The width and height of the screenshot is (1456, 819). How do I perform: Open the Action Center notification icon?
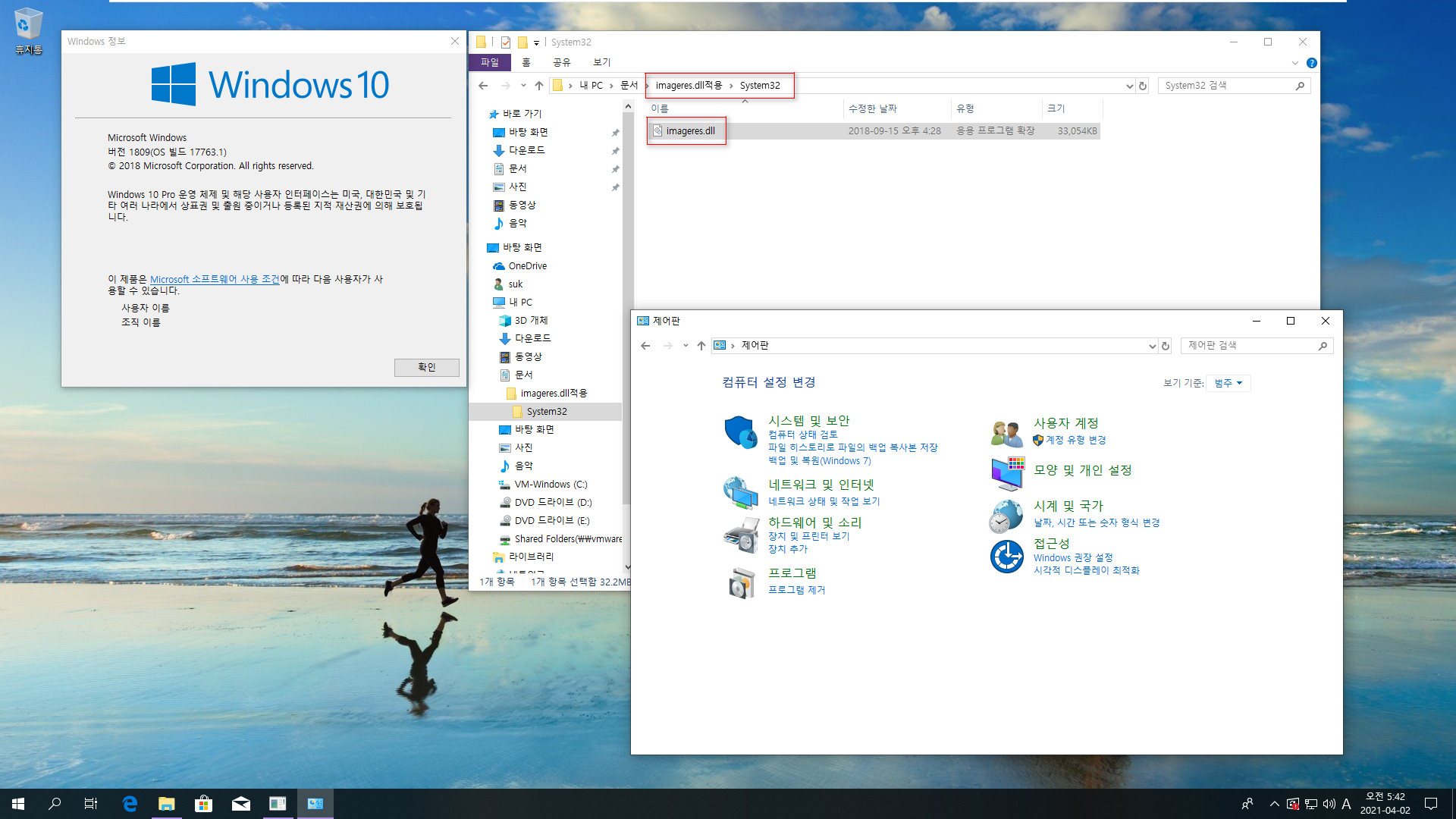point(1431,804)
